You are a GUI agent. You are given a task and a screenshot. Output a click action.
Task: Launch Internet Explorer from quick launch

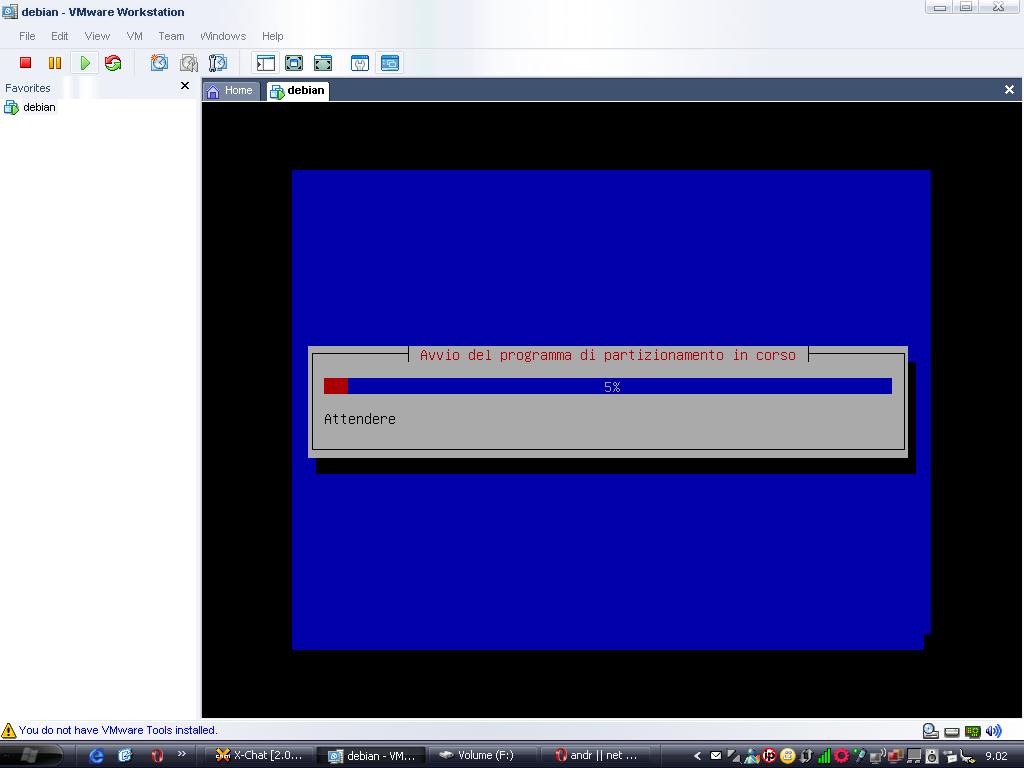tap(96, 756)
